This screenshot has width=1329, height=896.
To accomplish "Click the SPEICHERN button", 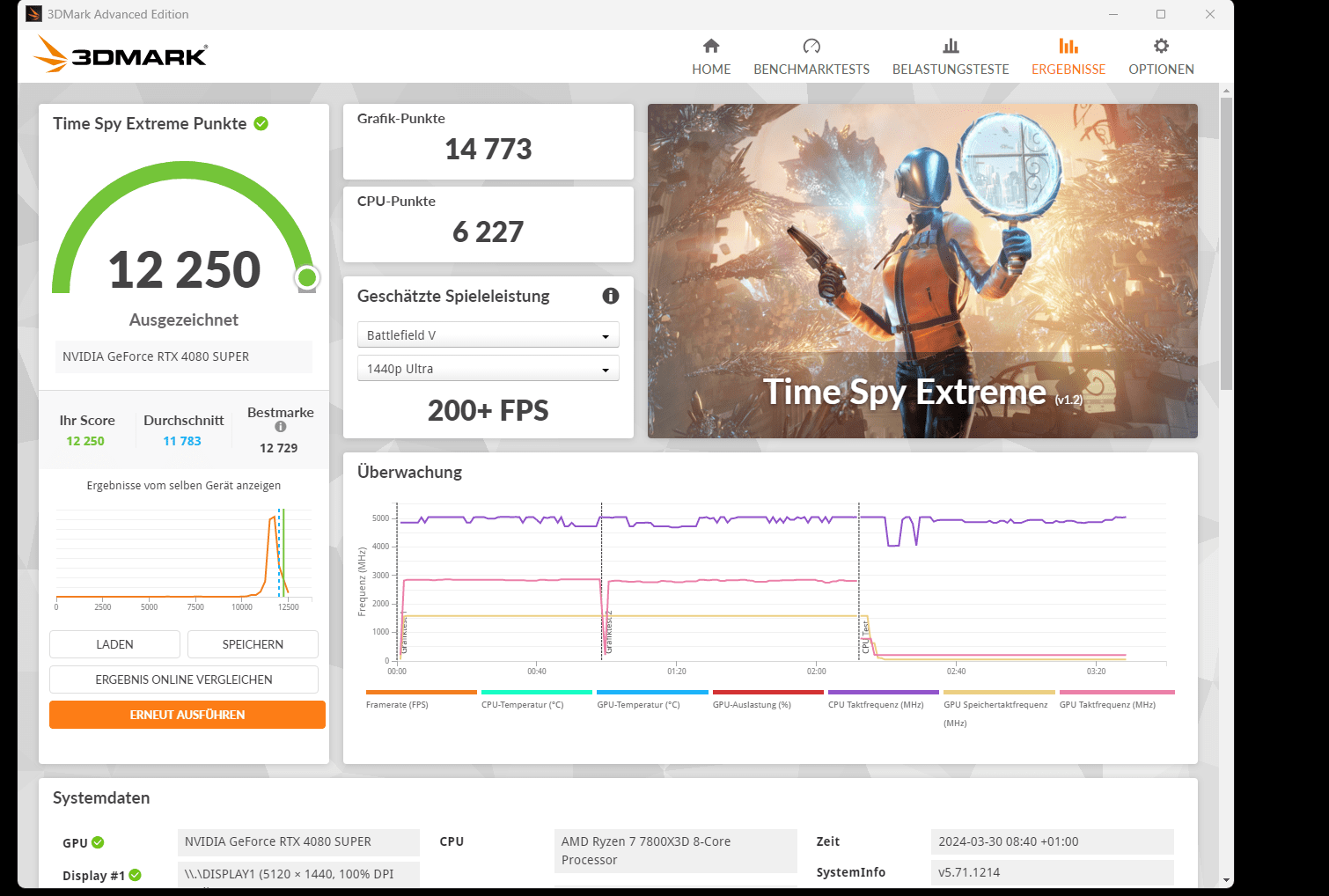I will point(253,644).
